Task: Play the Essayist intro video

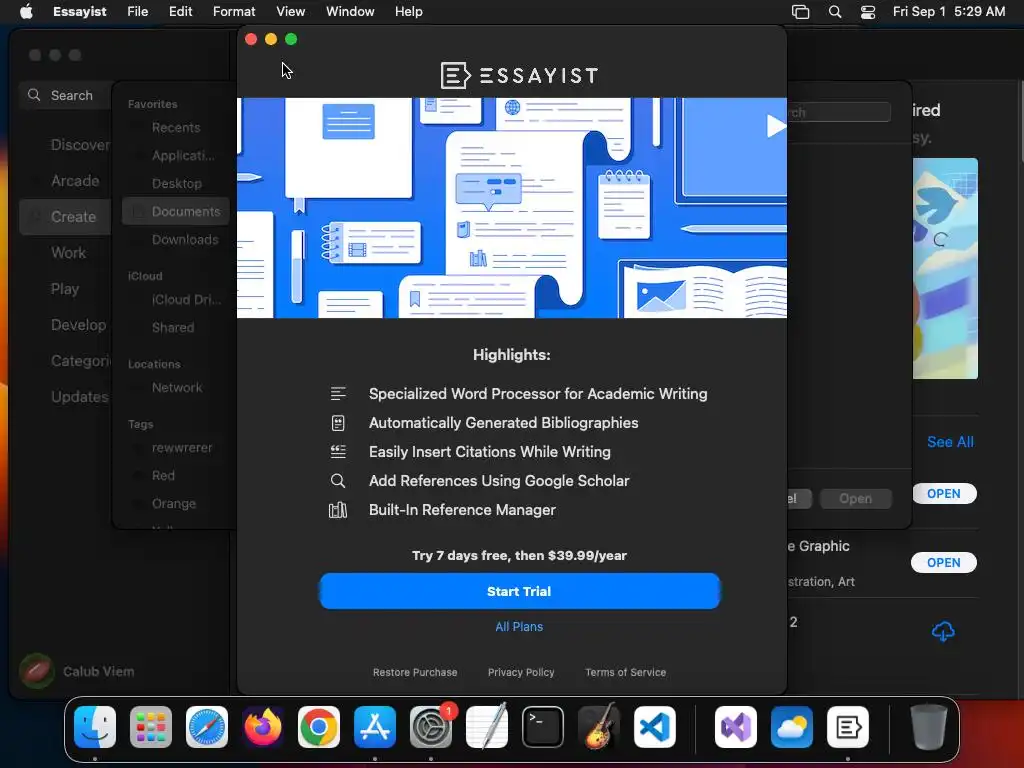Action: click(x=775, y=125)
